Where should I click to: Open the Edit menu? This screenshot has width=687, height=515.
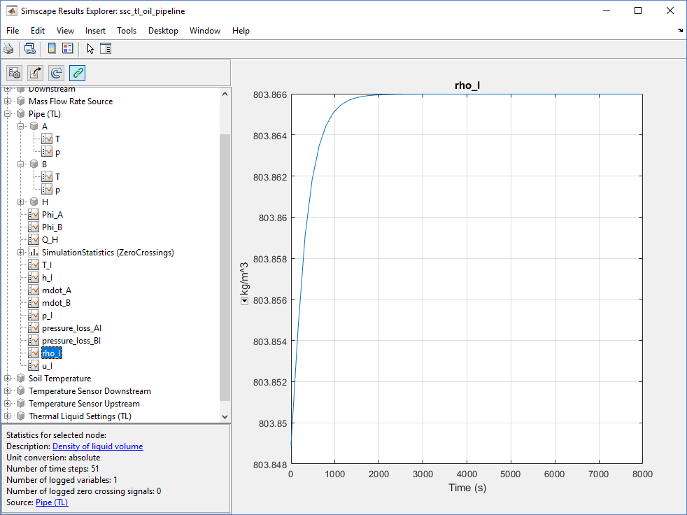pos(38,31)
